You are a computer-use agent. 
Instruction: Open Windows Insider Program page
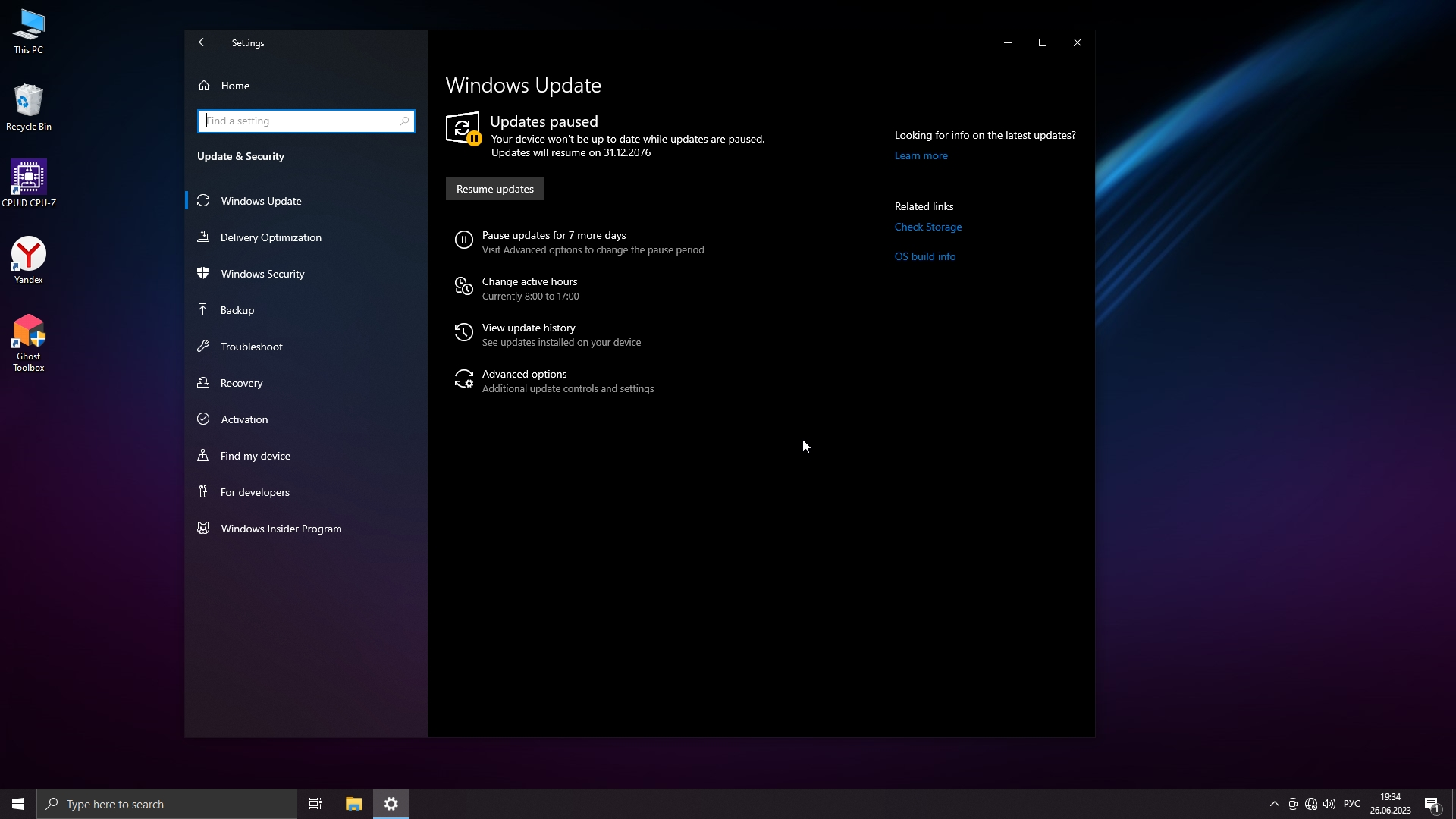(281, 529)
